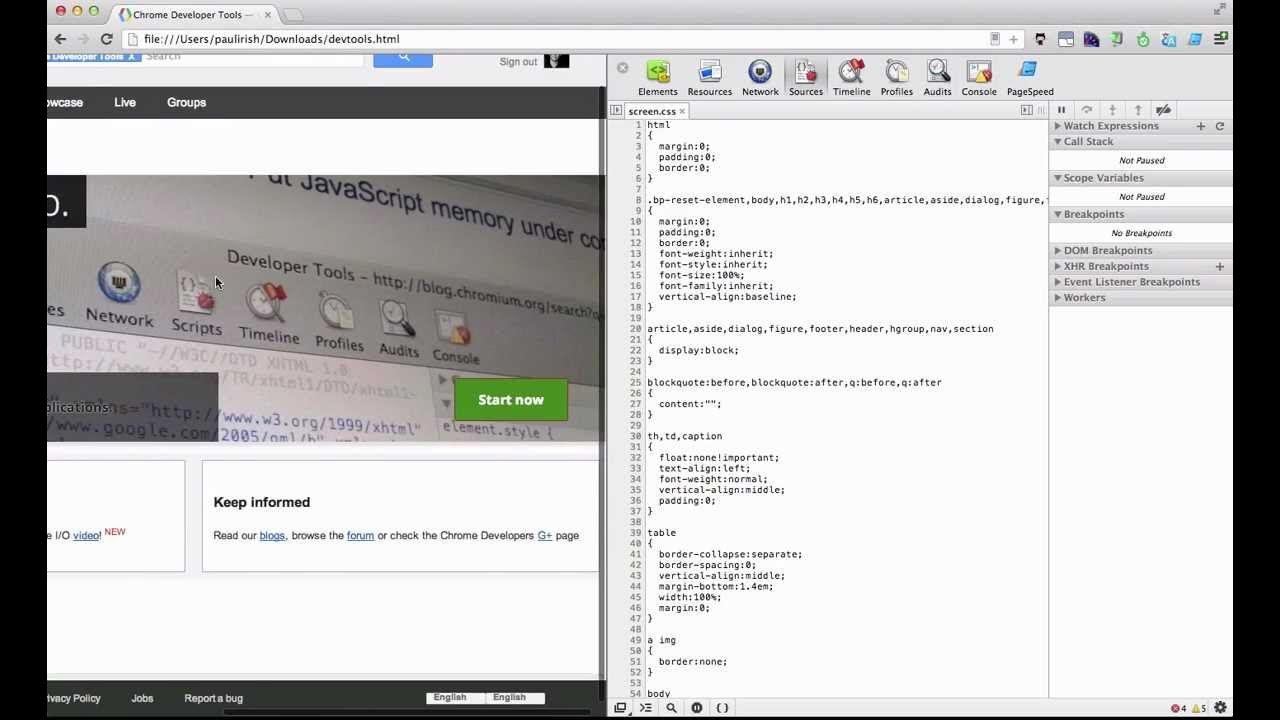The image size is (1280, 720).
Task: Toggle pause on exceptions
Action: [697, 708]
